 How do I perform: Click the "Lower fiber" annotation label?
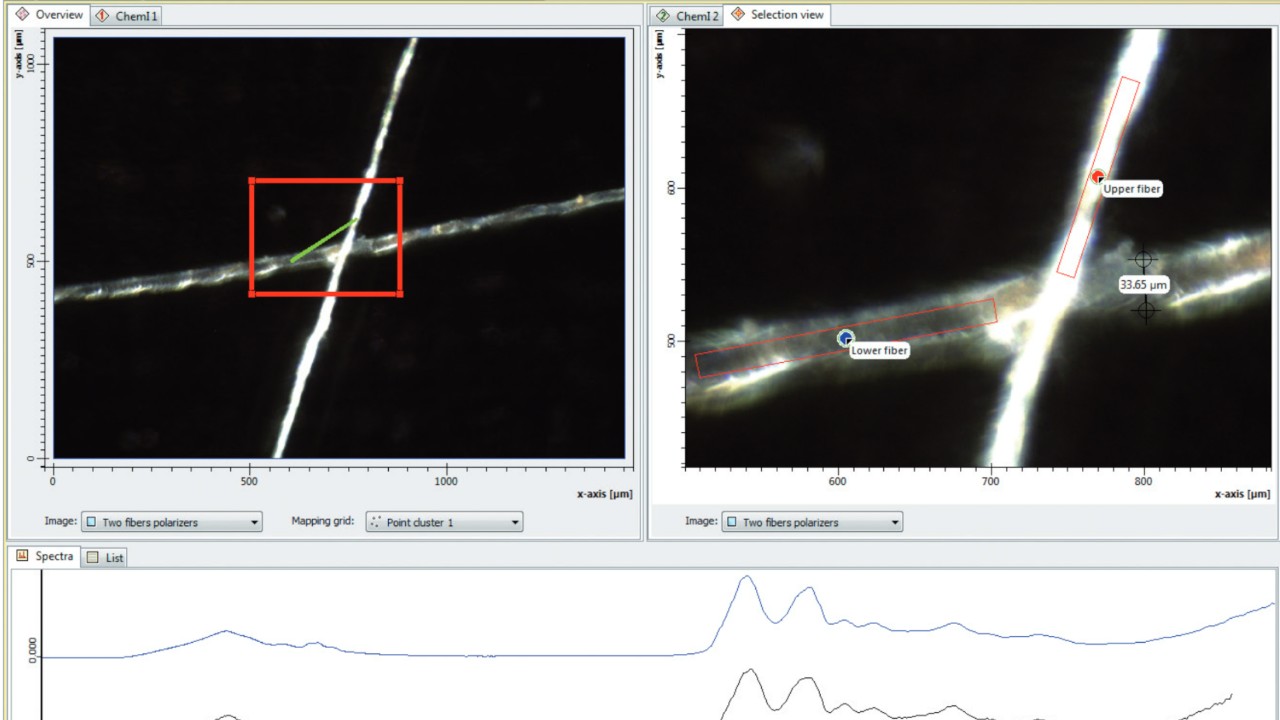point(879,351)
